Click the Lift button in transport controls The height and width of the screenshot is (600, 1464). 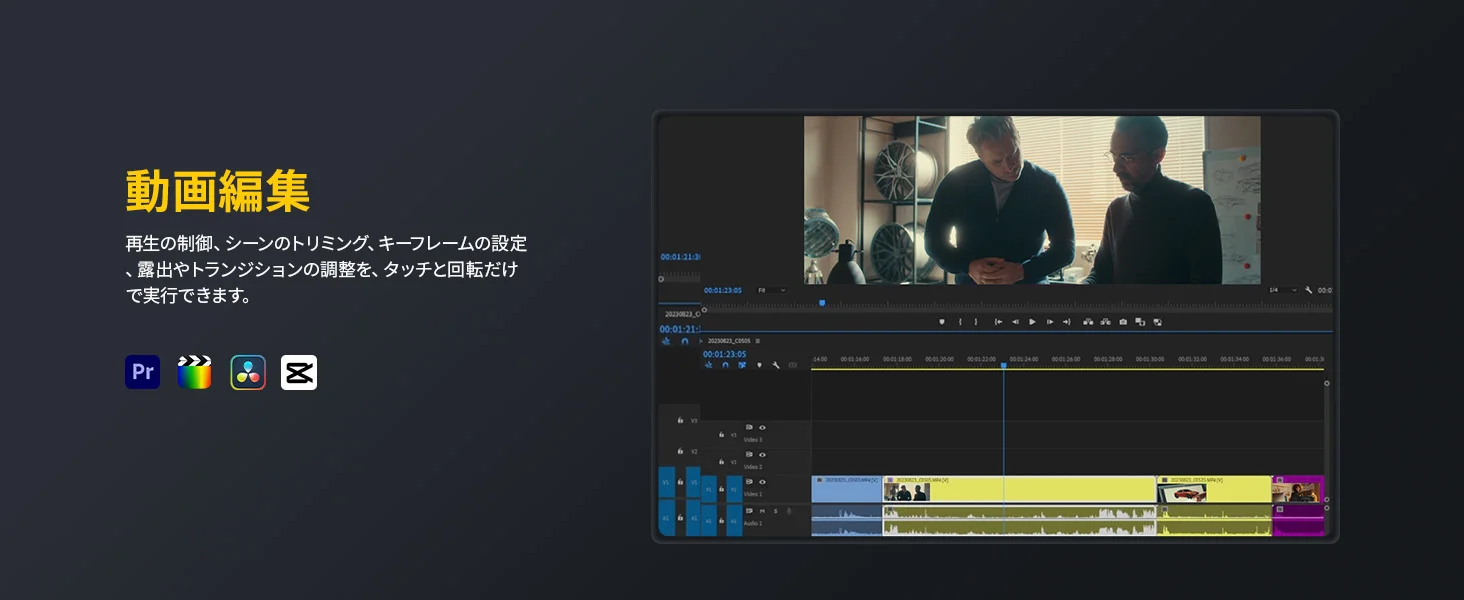pyautogui.click(x=1088, y=322)
